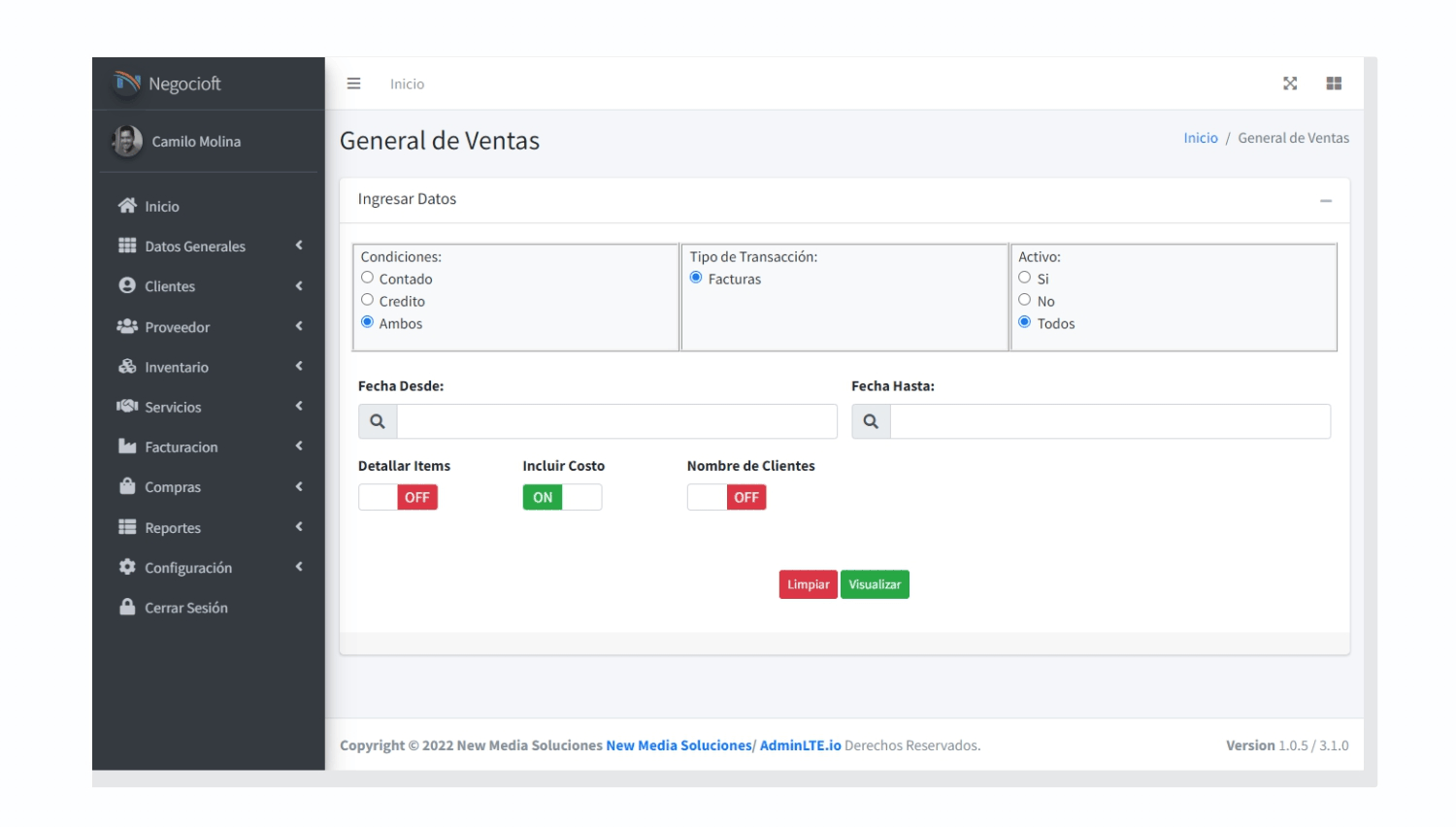1456x827 pixels.
Task: Click the Fecha Desde search icon
Action: [x=378, y=421]
